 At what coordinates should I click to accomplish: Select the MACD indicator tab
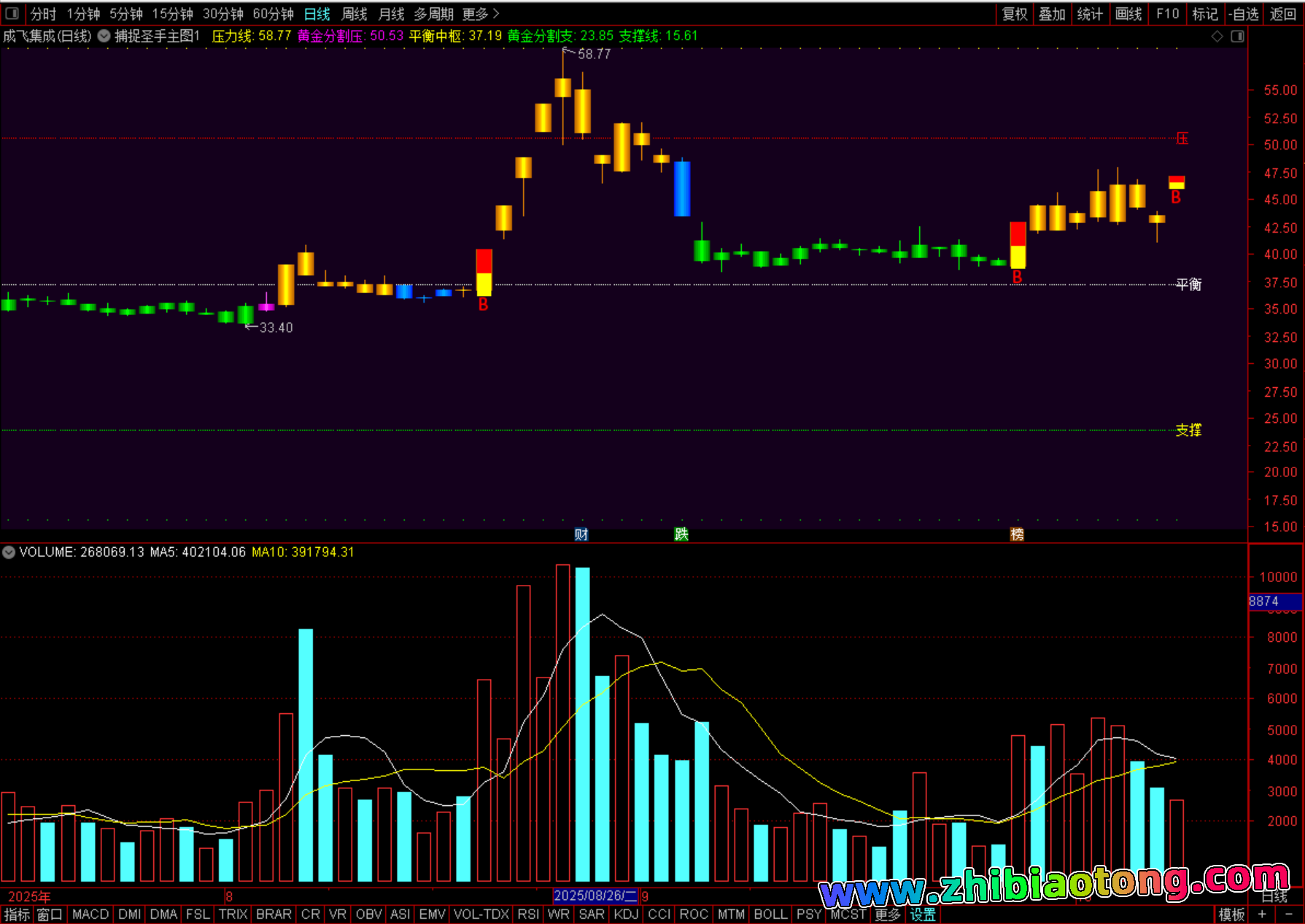pos(90,914)
